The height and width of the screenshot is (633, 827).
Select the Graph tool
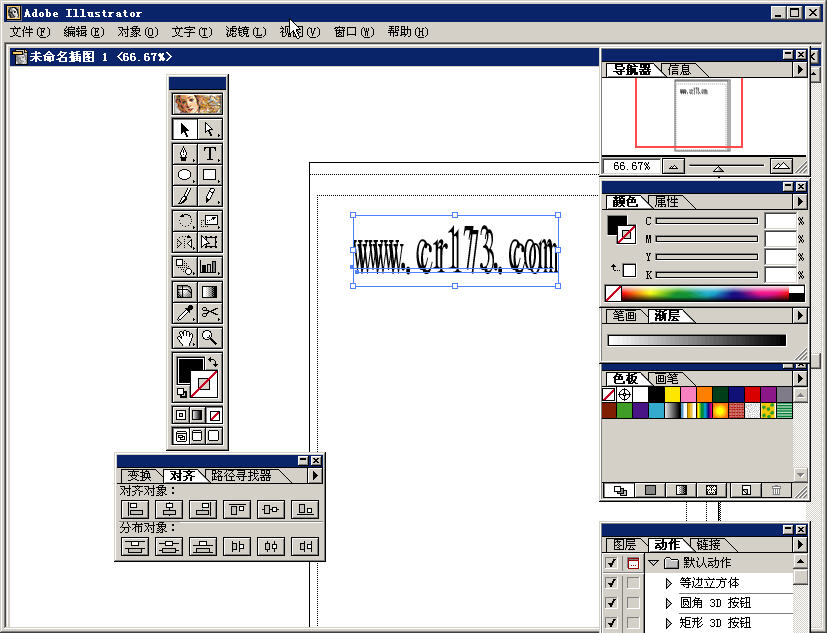click(211, 267)
